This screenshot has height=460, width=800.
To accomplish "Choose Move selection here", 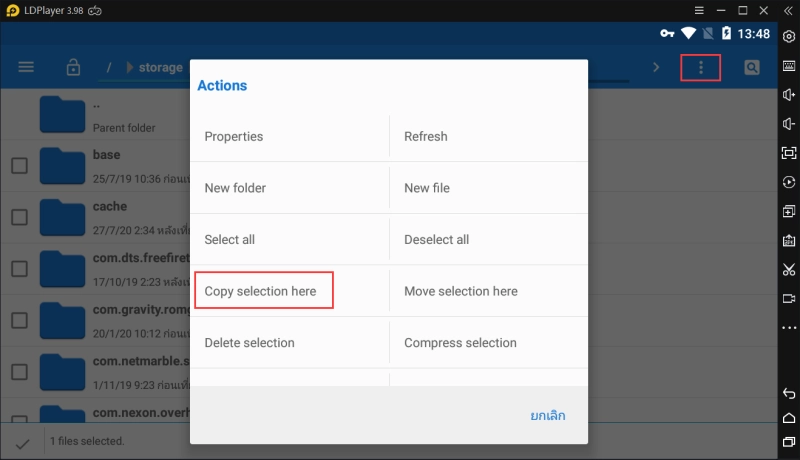I will [x=461, y=291].
